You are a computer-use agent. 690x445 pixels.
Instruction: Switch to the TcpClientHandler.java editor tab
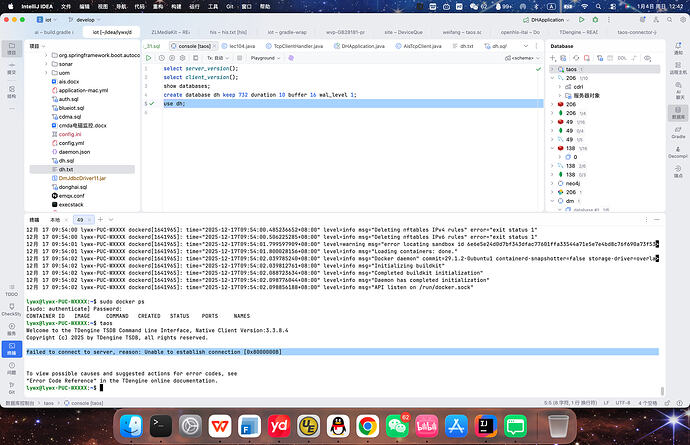(298, 45)
